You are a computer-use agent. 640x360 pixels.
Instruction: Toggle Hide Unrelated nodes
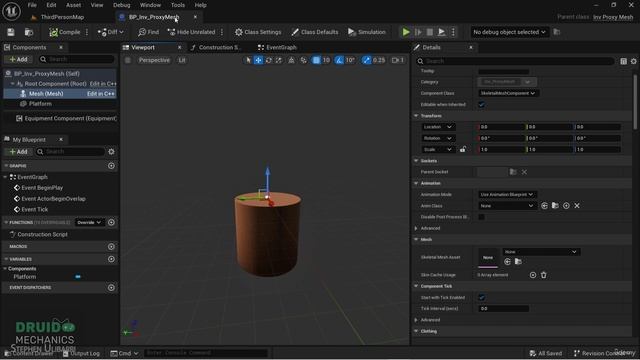[191, 32]
